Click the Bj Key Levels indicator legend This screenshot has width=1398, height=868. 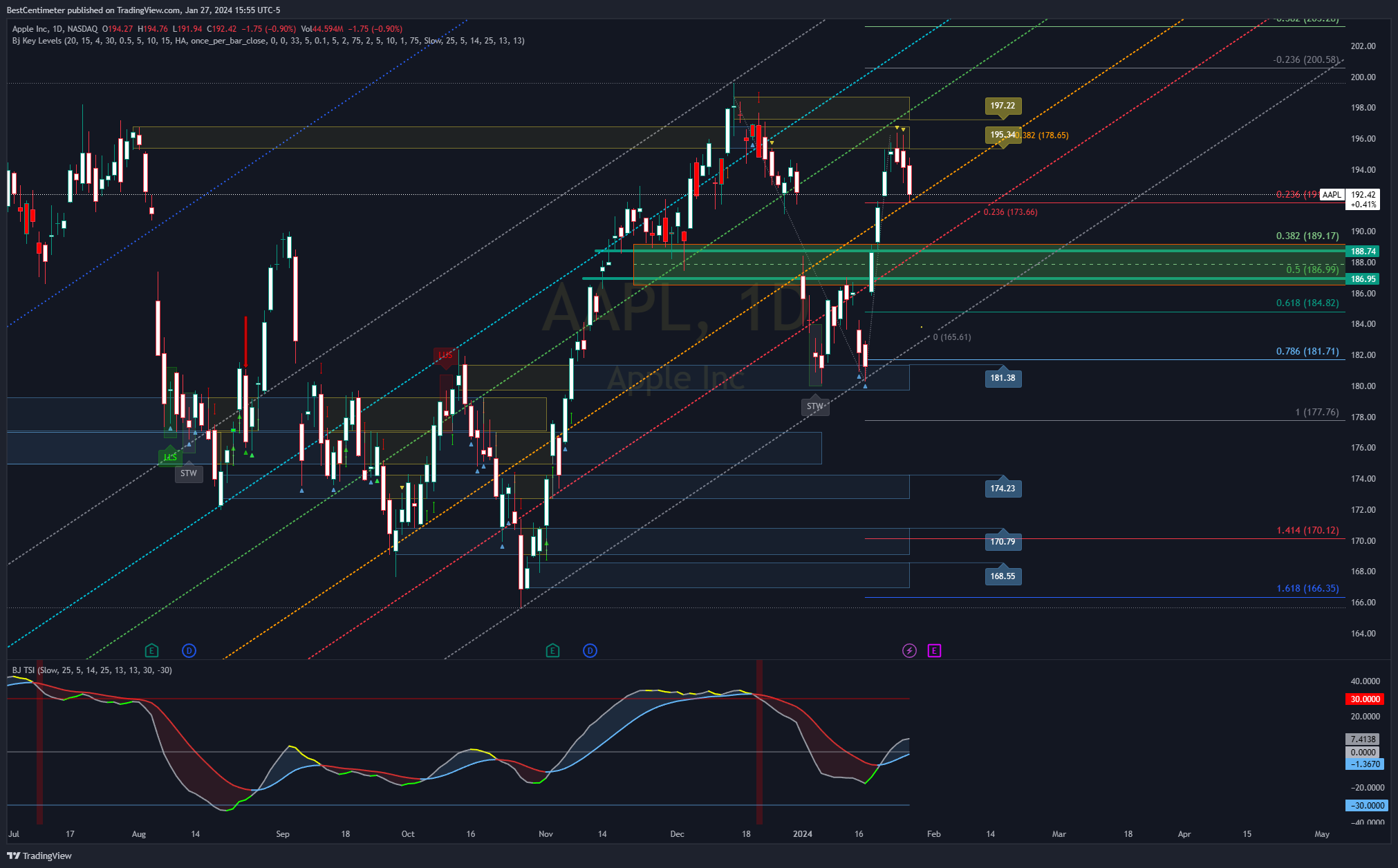click(x=268, y=41)
